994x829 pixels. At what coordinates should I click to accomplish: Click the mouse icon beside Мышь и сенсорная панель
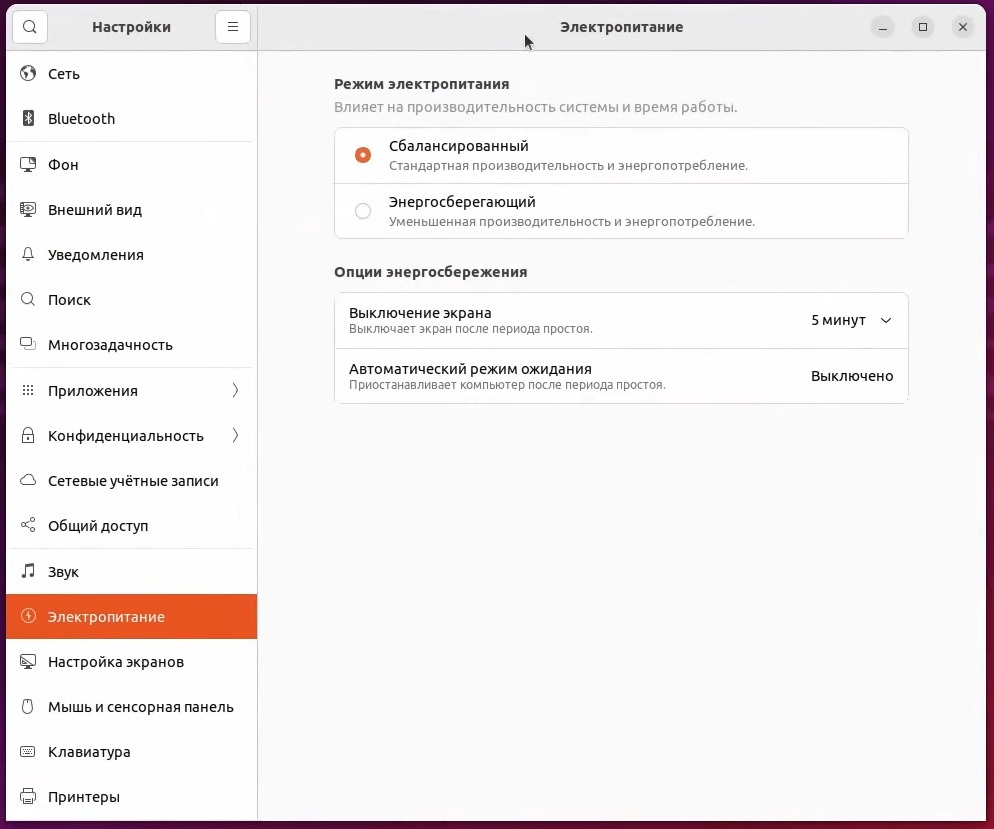click(x=27, y=706)
